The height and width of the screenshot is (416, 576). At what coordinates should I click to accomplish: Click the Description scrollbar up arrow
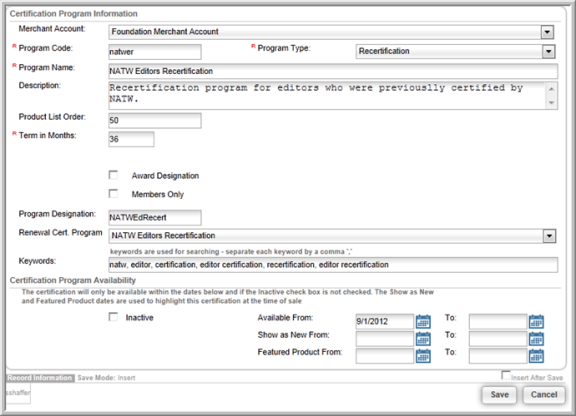(x=551, y=89)
